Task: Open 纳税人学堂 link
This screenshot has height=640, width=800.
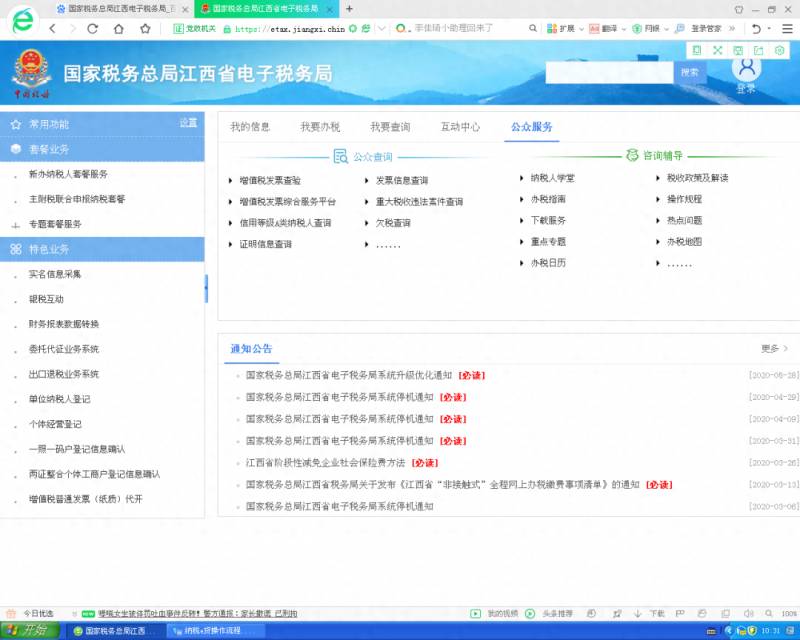Action: pyautogui.click(x=553, y=178)
